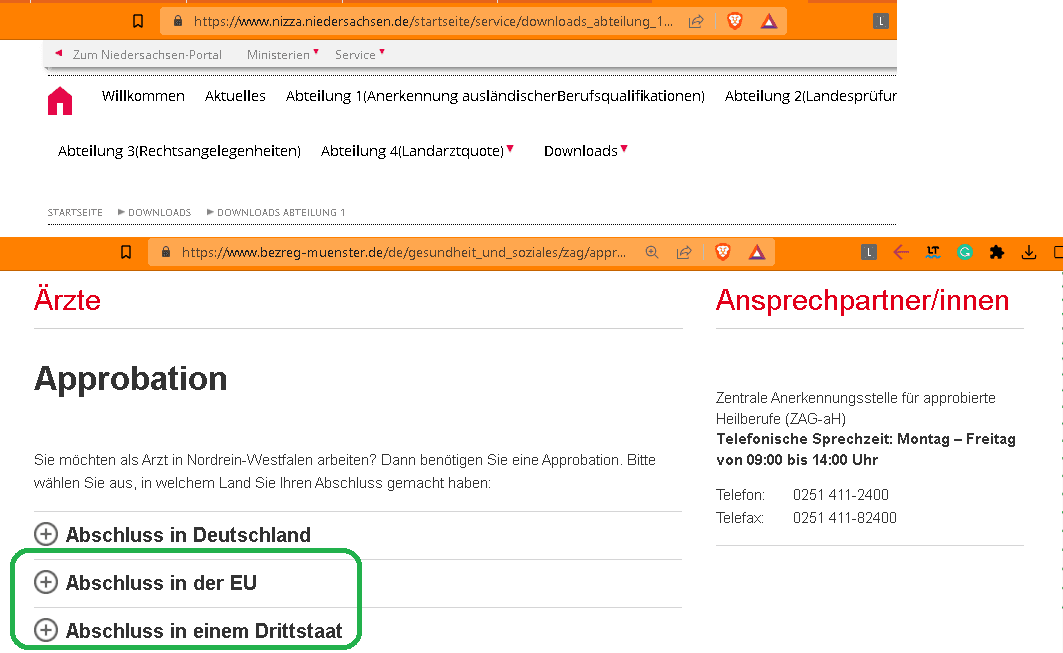This screenshot has width=1063, height=653.
Task: Open the extensions puzzle-piece menu
Action: click(997, 252)
